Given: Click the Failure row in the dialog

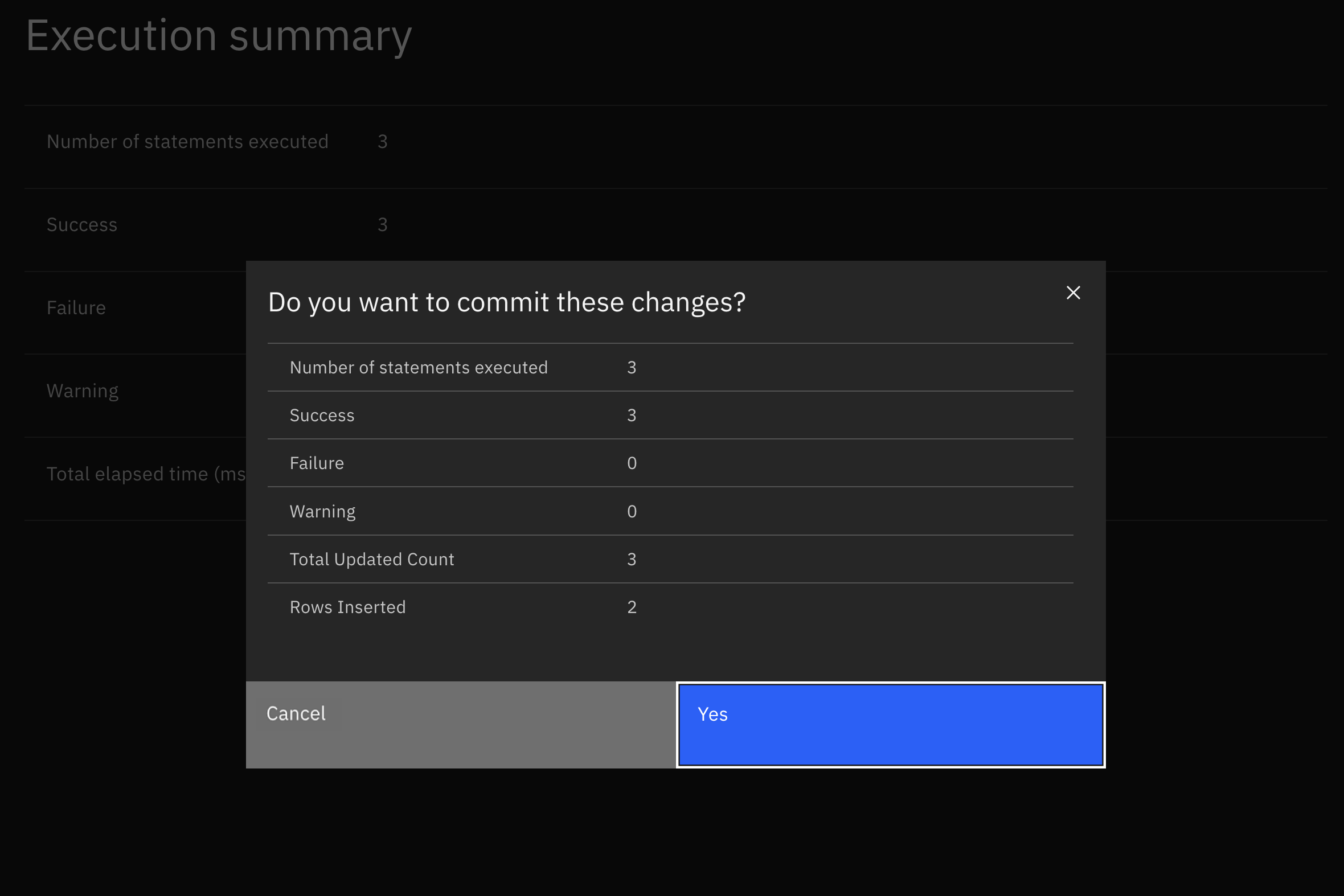Looking at the screenshot, I should click(x=317, y=463).
